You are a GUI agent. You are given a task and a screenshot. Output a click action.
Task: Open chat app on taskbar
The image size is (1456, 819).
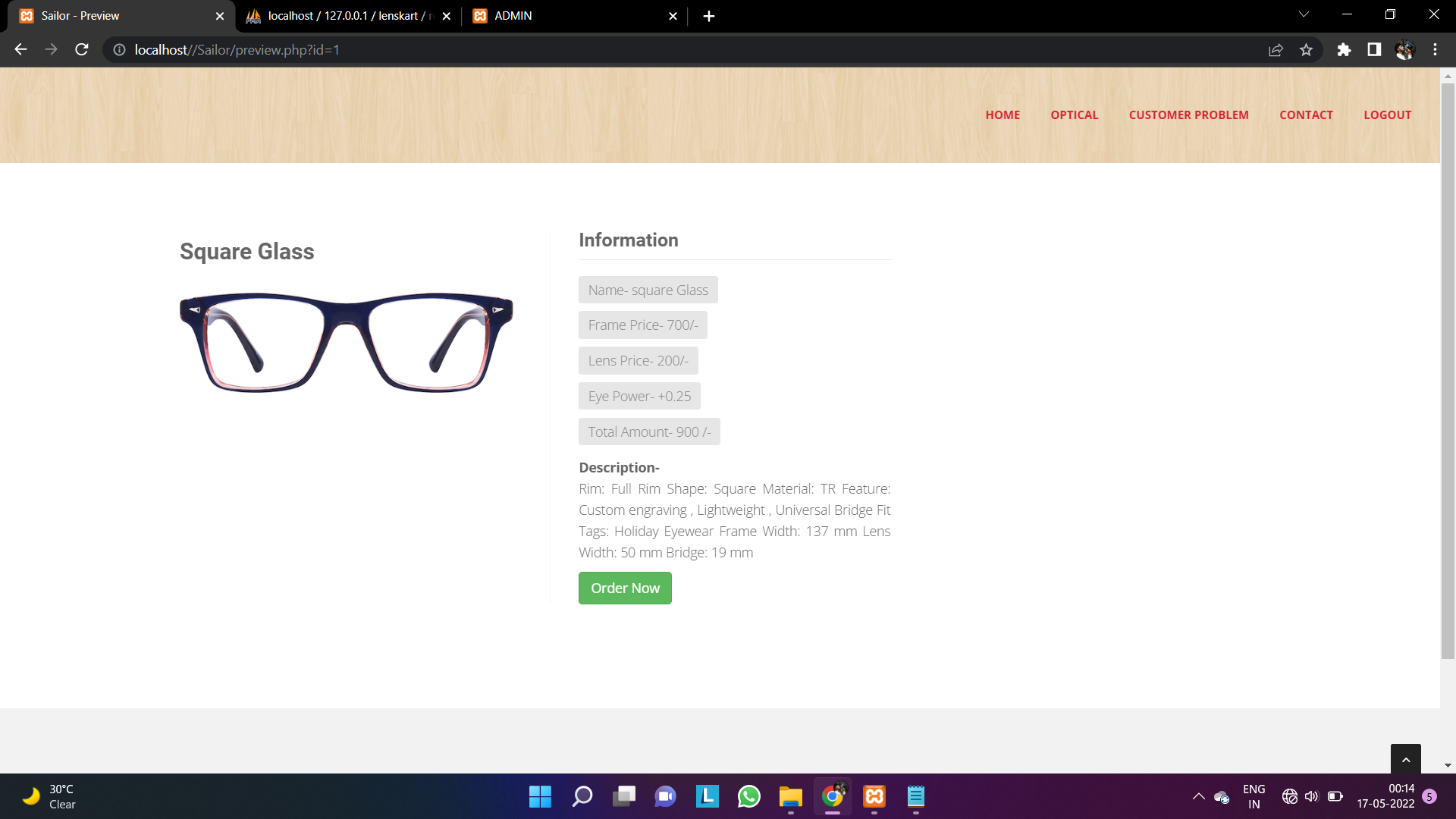[x=665, y=796]
